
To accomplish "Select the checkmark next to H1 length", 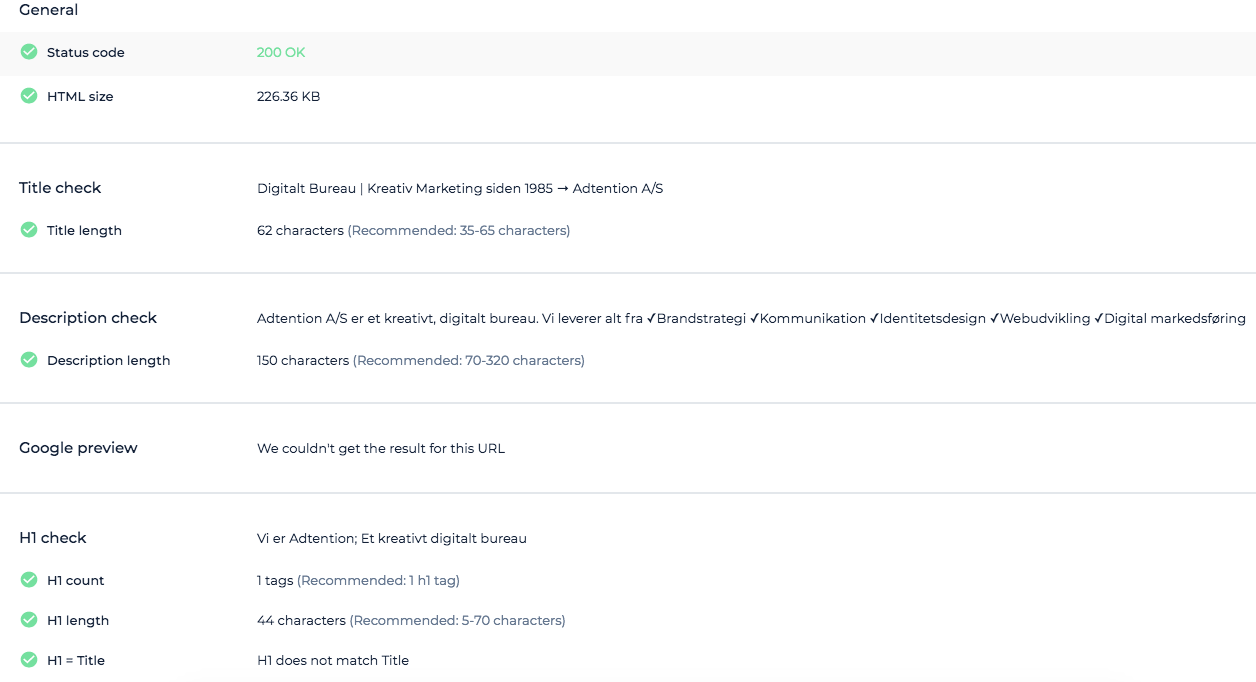I will tap(28, 620).
